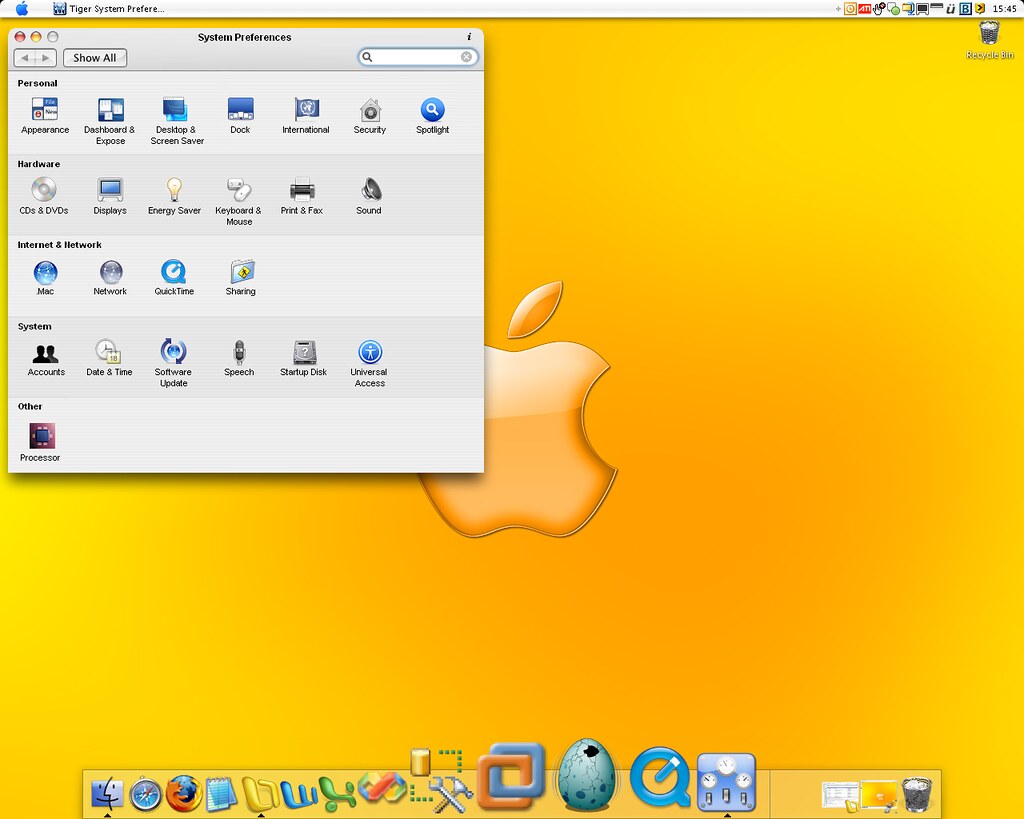The height and width of the screenshot is (819, 1024).
Task: Open Print & Fax settings
Action: (x=302, y=196)
